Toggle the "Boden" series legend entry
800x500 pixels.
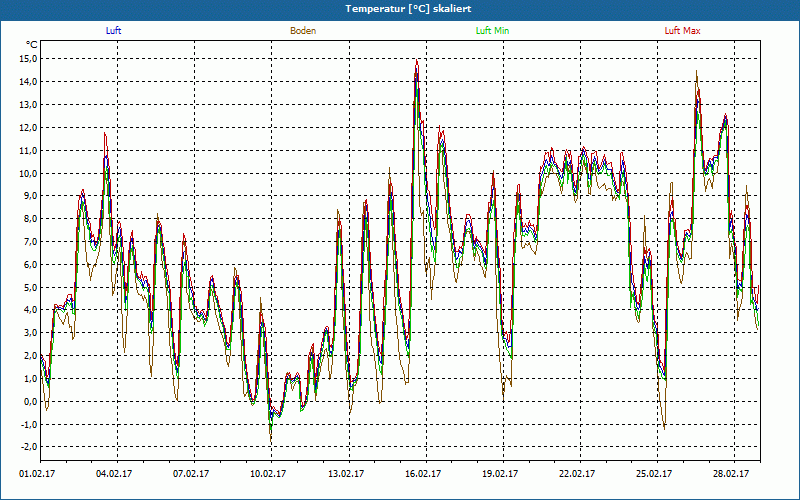(x=303, y=31)
